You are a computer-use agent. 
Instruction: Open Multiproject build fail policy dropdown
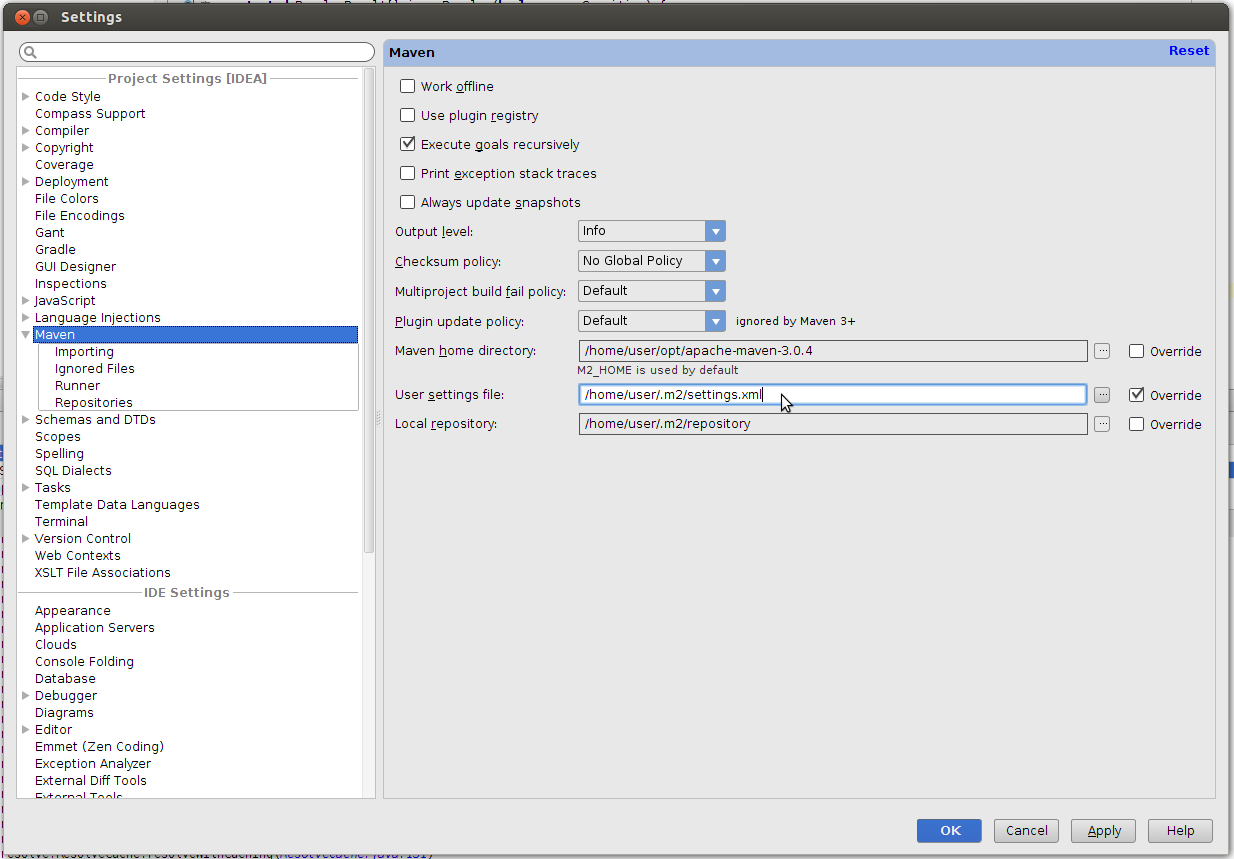tap(652, 291)
